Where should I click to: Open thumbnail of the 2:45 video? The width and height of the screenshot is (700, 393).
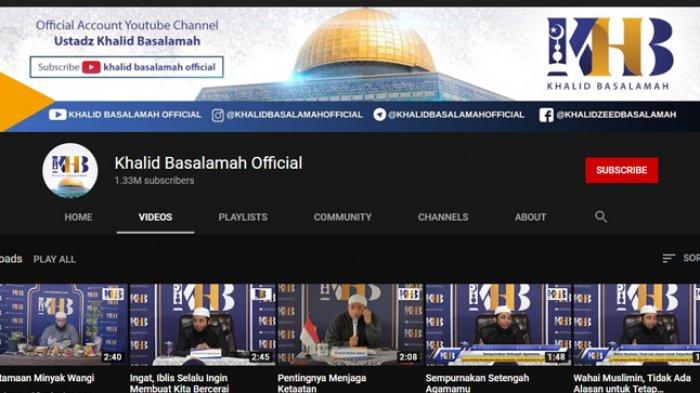click(202, 324)
